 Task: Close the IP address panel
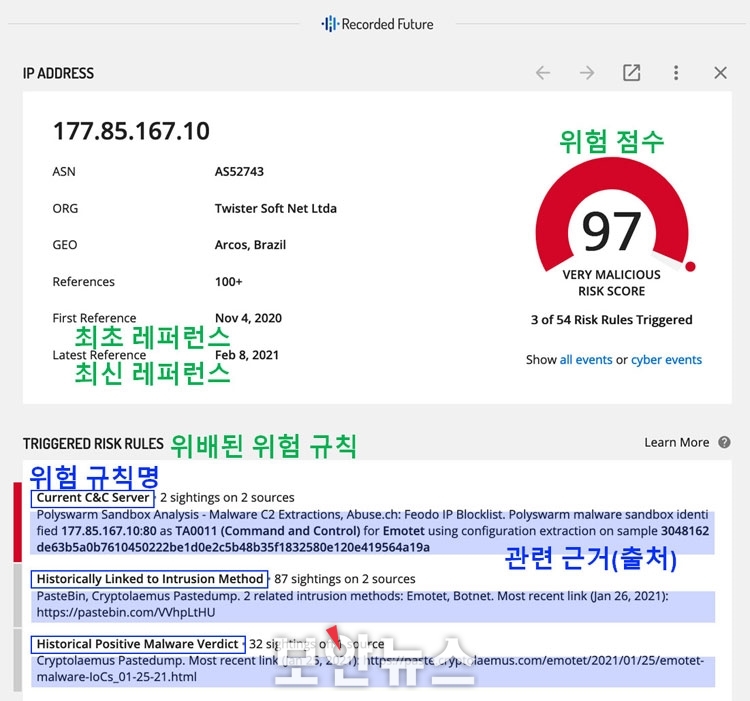720,73
